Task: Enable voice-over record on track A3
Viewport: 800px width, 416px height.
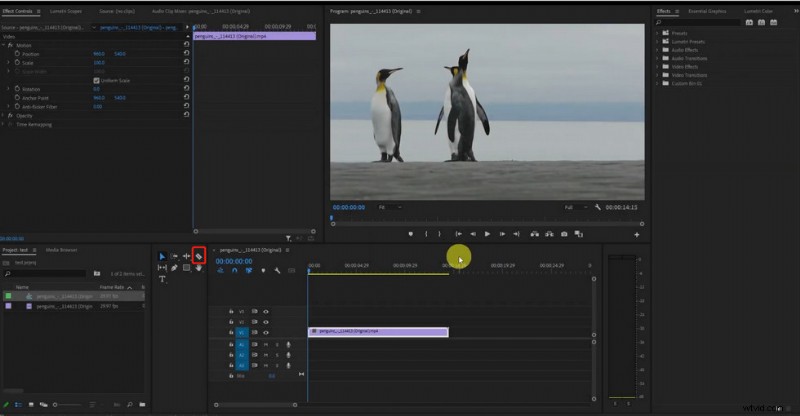Action: pos(288,365)
